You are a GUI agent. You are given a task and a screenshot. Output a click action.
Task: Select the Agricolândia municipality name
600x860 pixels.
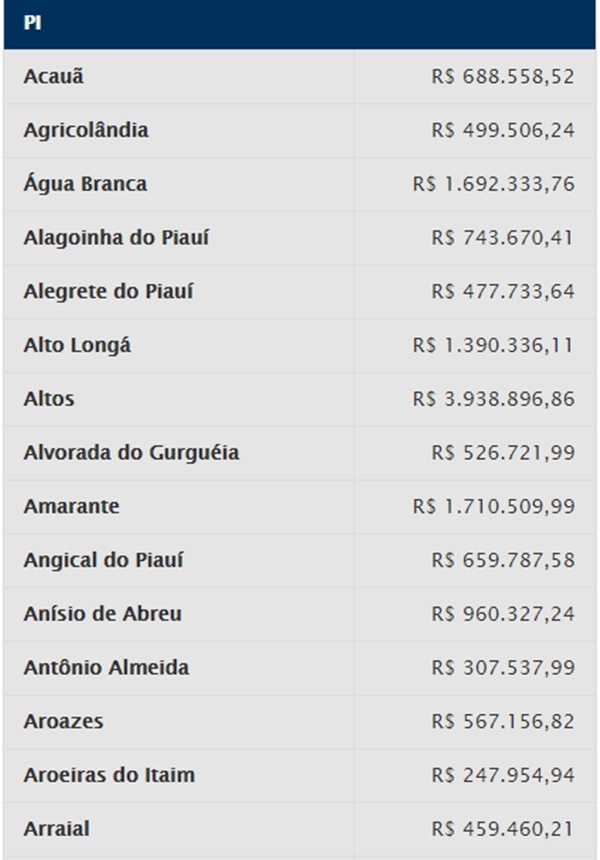86,130
